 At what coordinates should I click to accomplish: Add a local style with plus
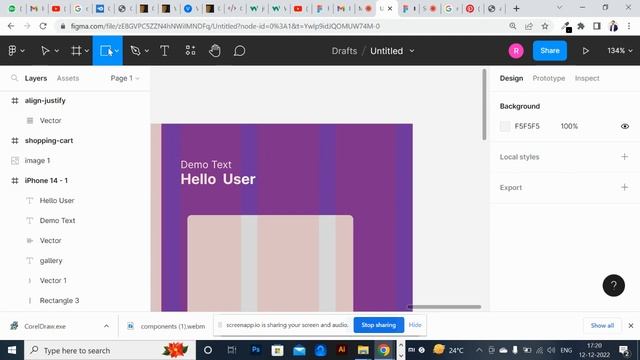pyautogui.click(x=624, y=157)
